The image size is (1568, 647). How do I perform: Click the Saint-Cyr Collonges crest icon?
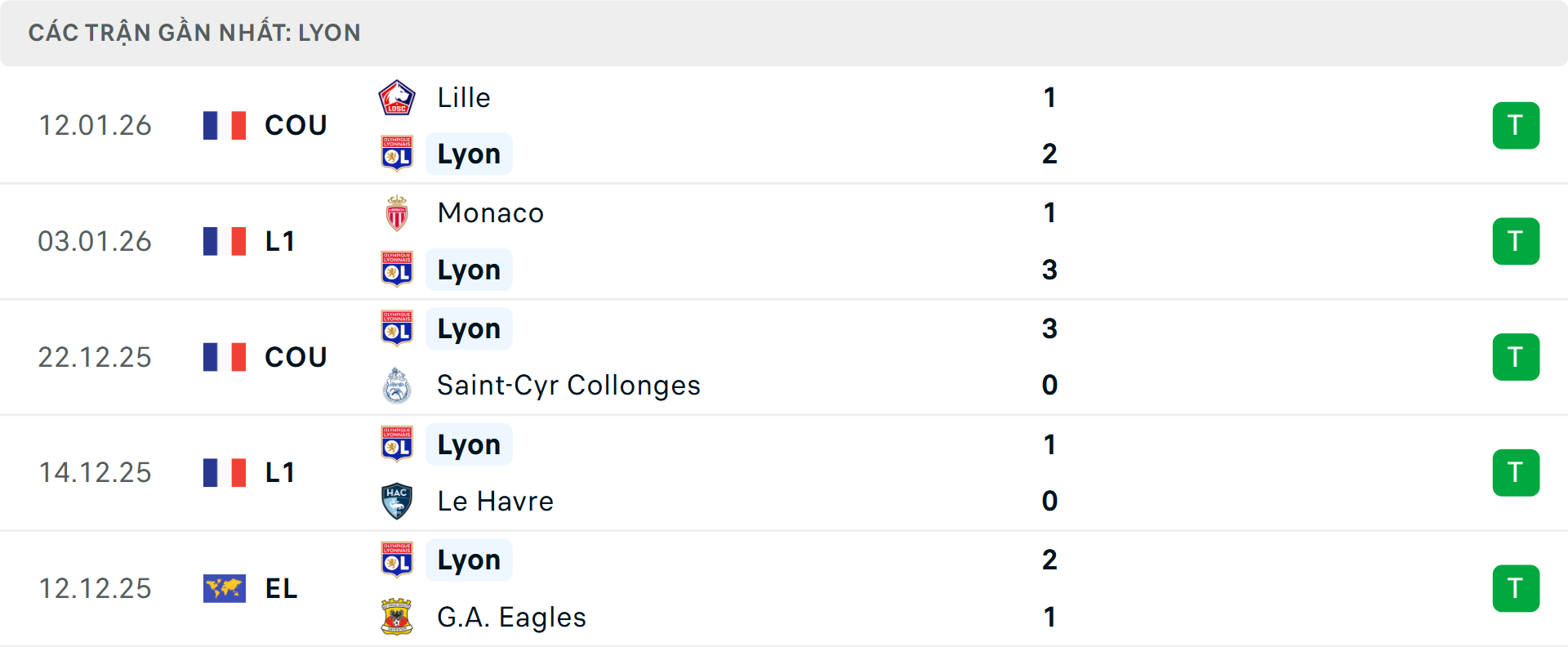(397, 386)
